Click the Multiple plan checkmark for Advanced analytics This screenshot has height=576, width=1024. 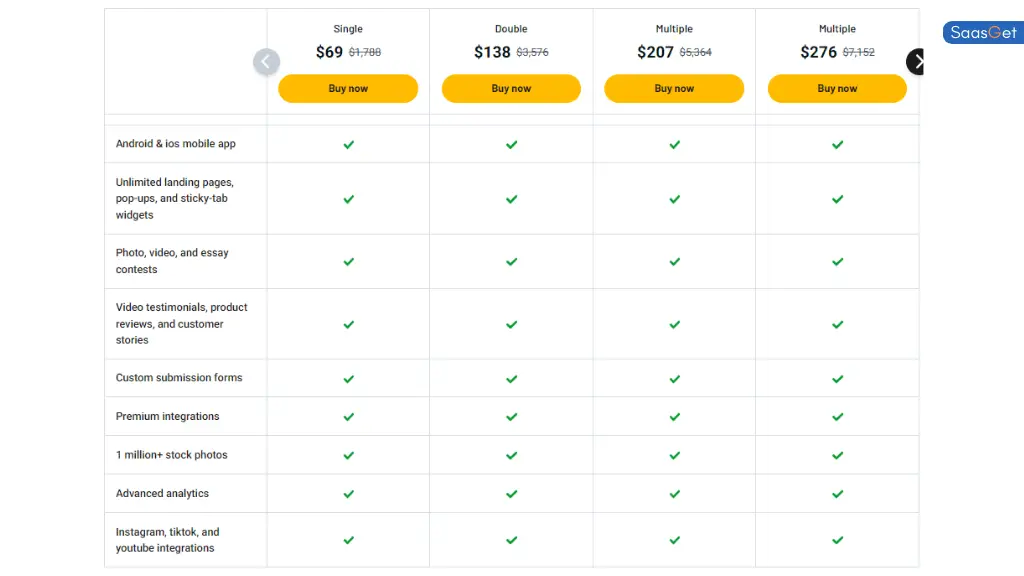tap(674, 493)
